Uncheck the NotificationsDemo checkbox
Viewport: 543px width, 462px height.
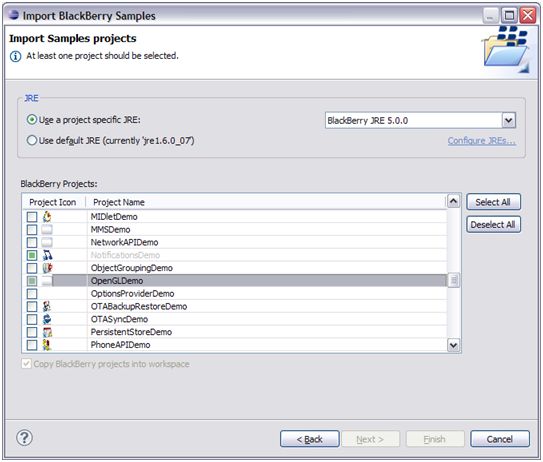click(x=32, y=256)
